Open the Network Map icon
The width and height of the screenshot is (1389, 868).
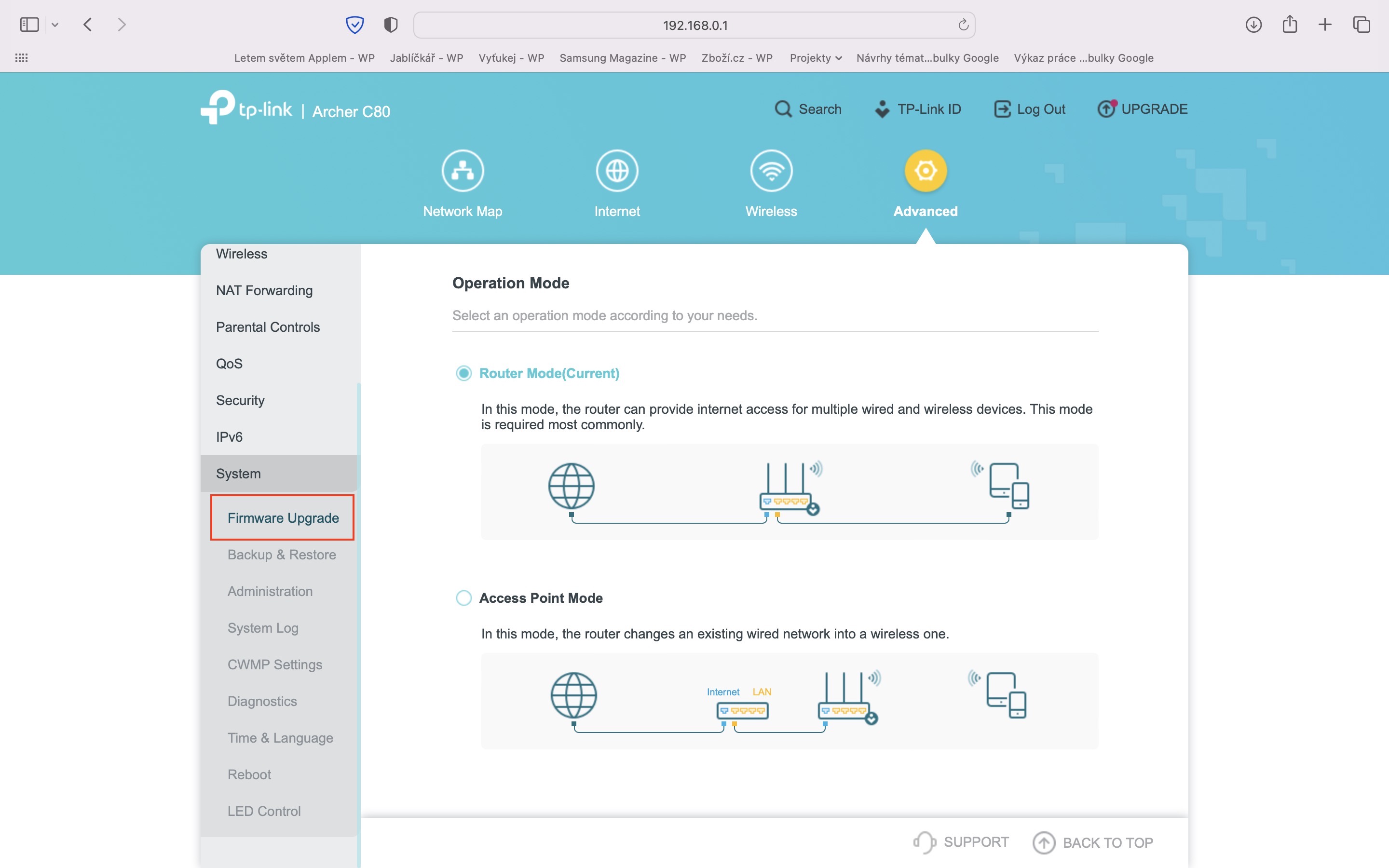click(x=463, y=171)
